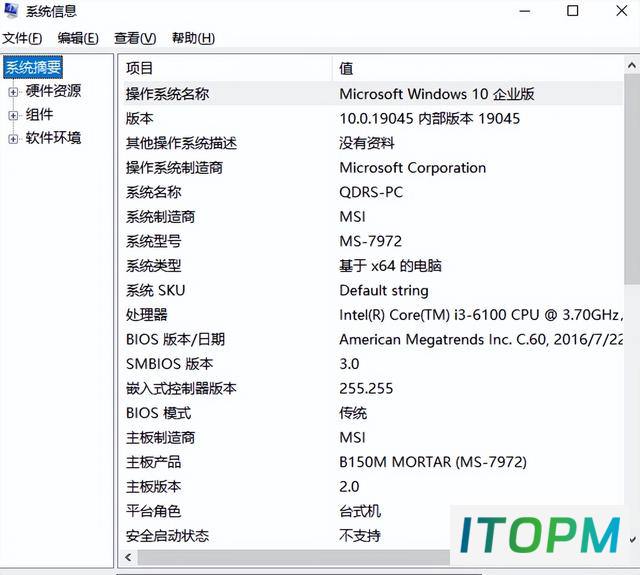Image resolution: width=640 pixels, height=575 pixels.
Task: Select the 版本 row label
Action: (140, 119)
